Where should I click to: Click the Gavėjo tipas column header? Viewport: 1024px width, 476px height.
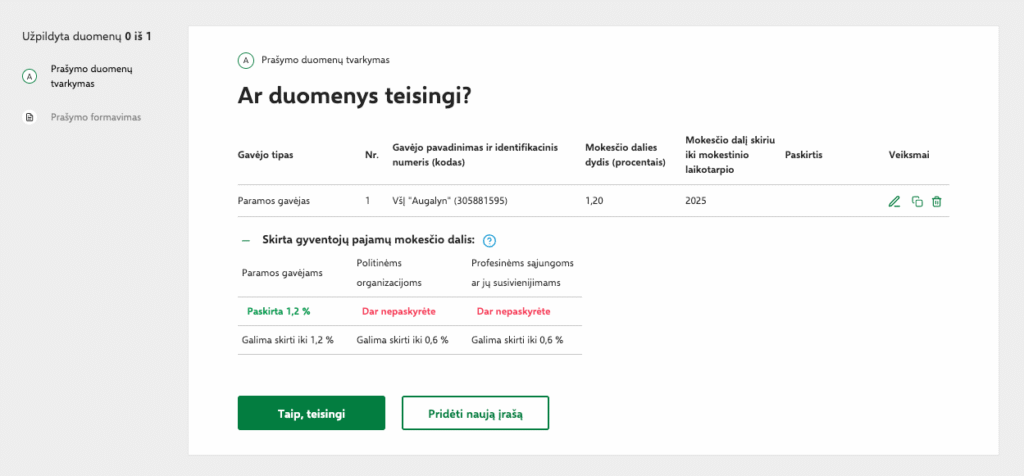point(265,155)
